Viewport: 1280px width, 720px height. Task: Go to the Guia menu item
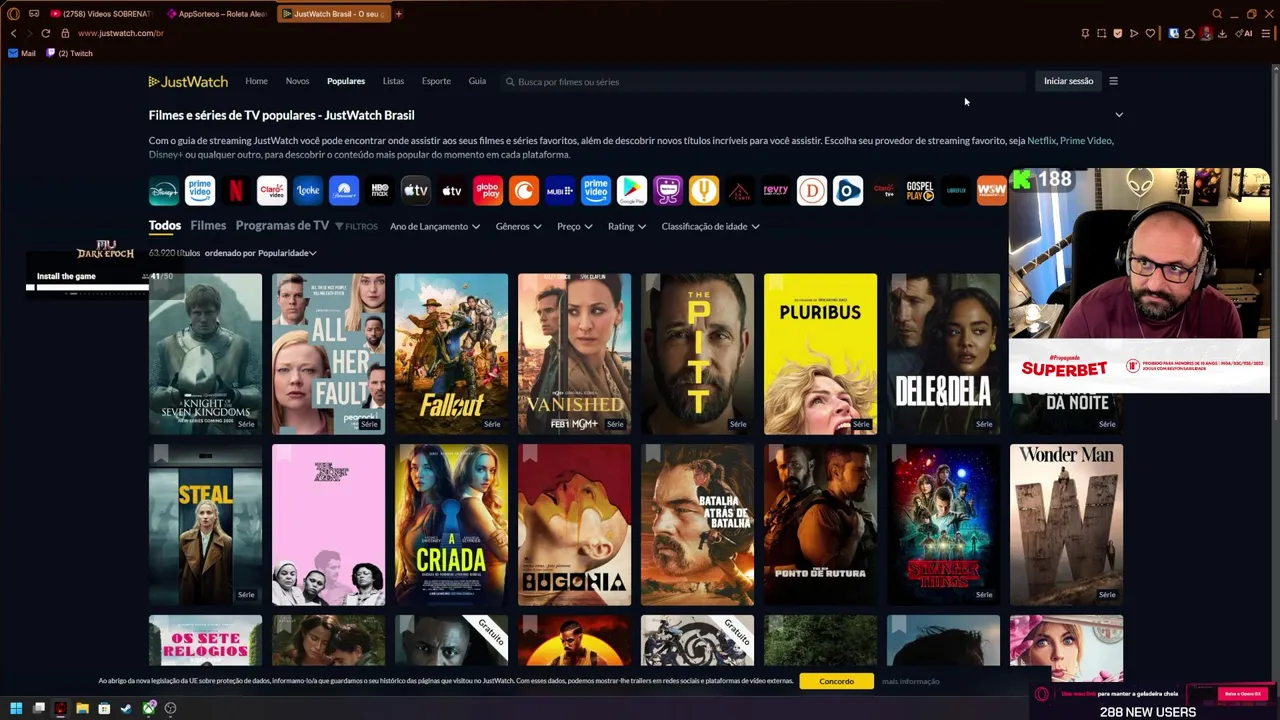[477, 81]
